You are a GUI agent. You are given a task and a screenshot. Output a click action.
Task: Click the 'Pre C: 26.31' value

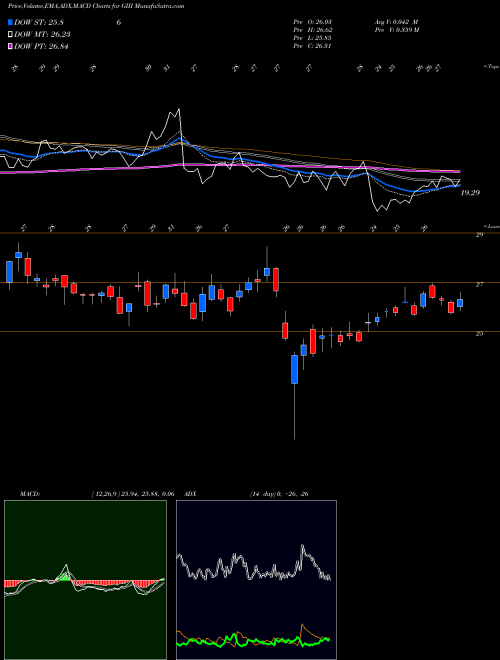tap(313, 46)
